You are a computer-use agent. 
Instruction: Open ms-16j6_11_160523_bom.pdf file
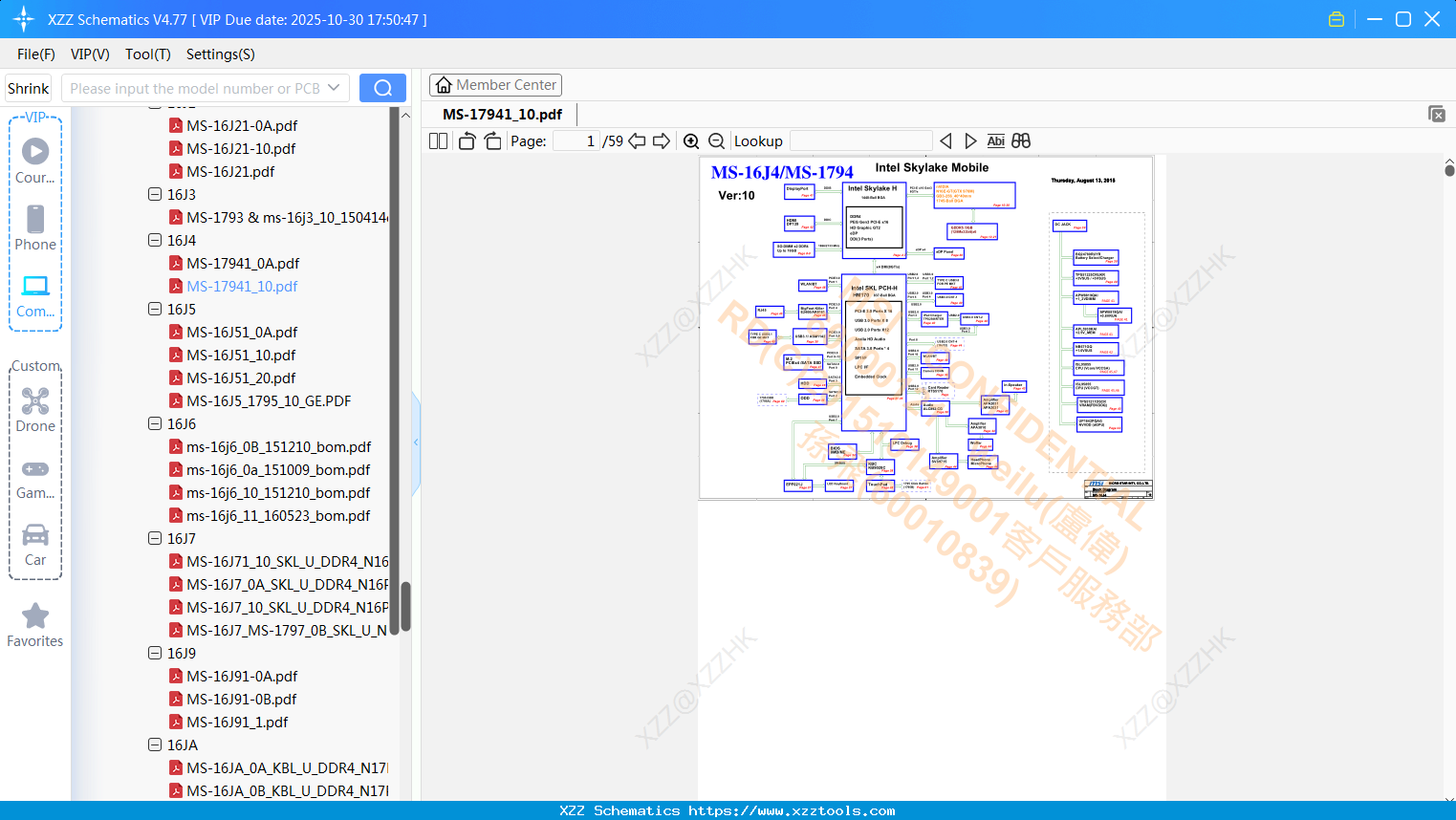[278, 515]
